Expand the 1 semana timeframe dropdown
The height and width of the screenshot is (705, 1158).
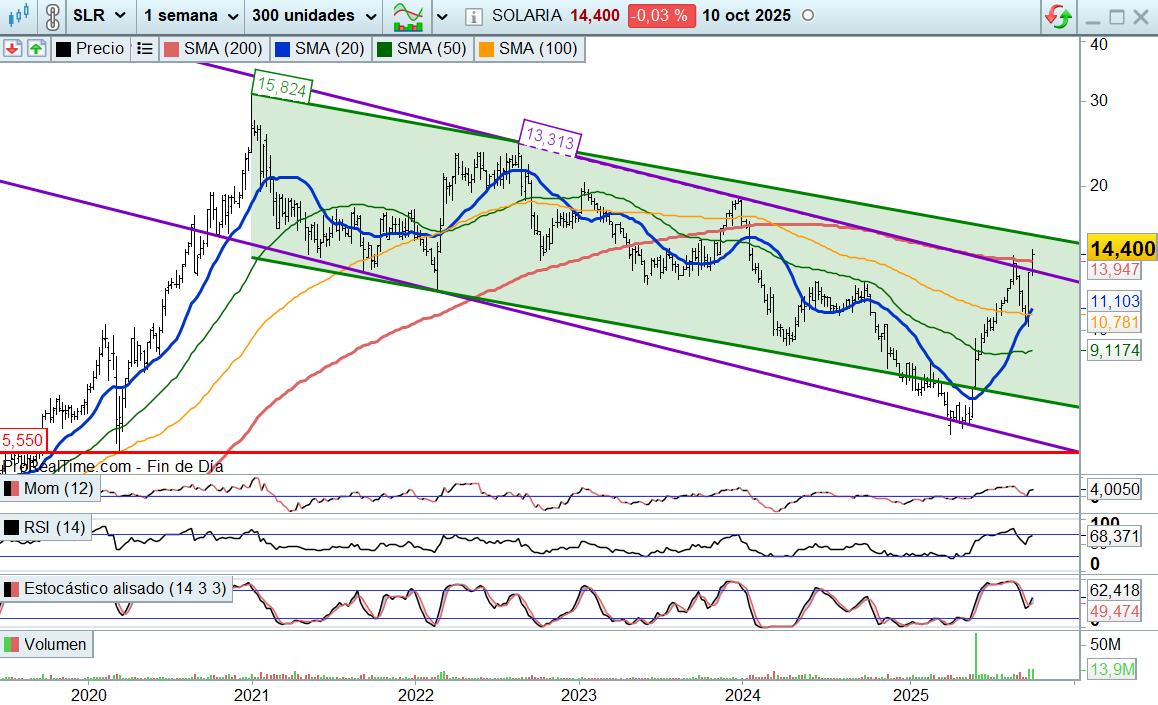pos(189,16)
